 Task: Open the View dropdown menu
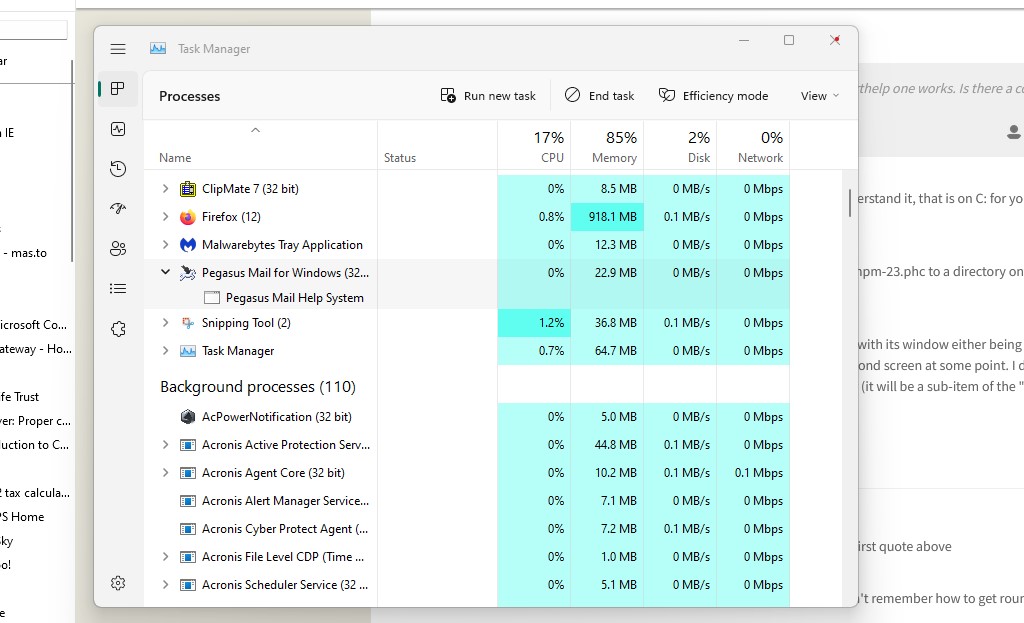pos(819,96)
